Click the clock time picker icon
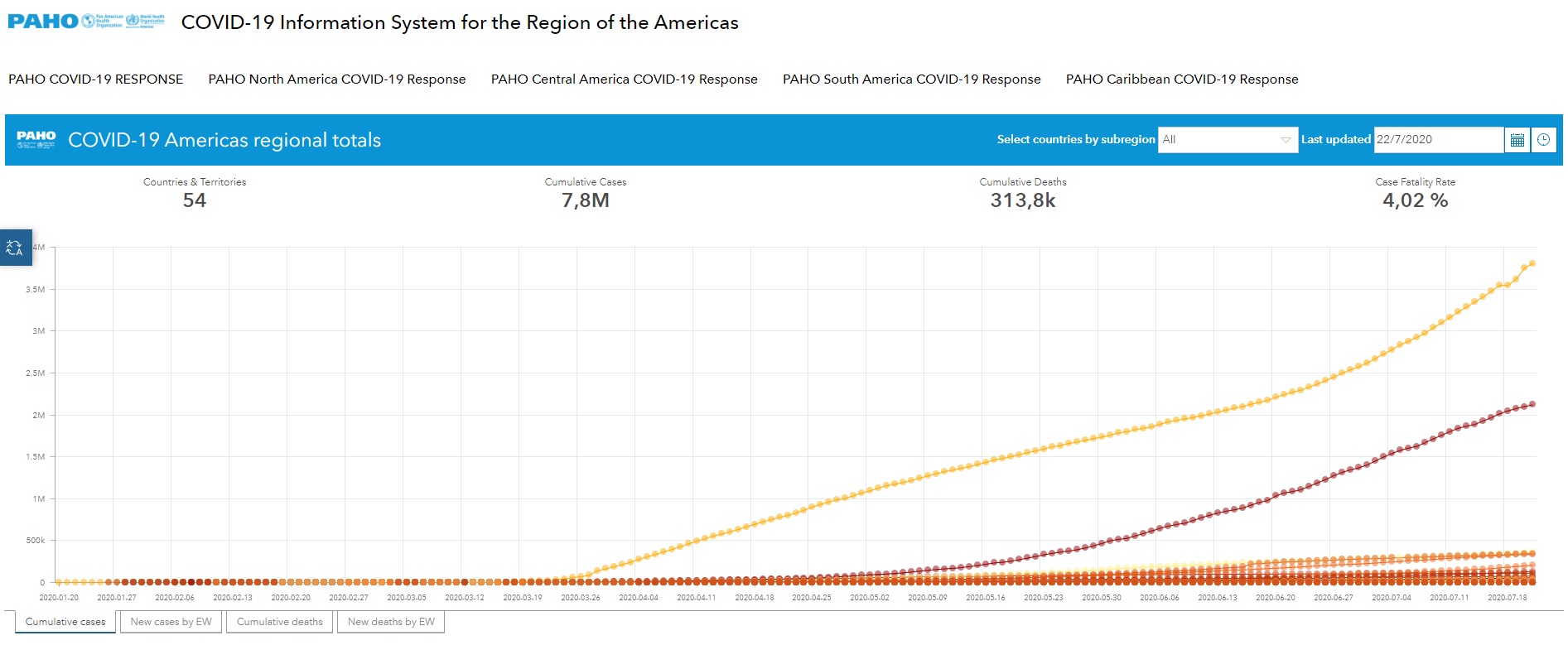Screen dimensions: 1568x650 point(1543,140)
